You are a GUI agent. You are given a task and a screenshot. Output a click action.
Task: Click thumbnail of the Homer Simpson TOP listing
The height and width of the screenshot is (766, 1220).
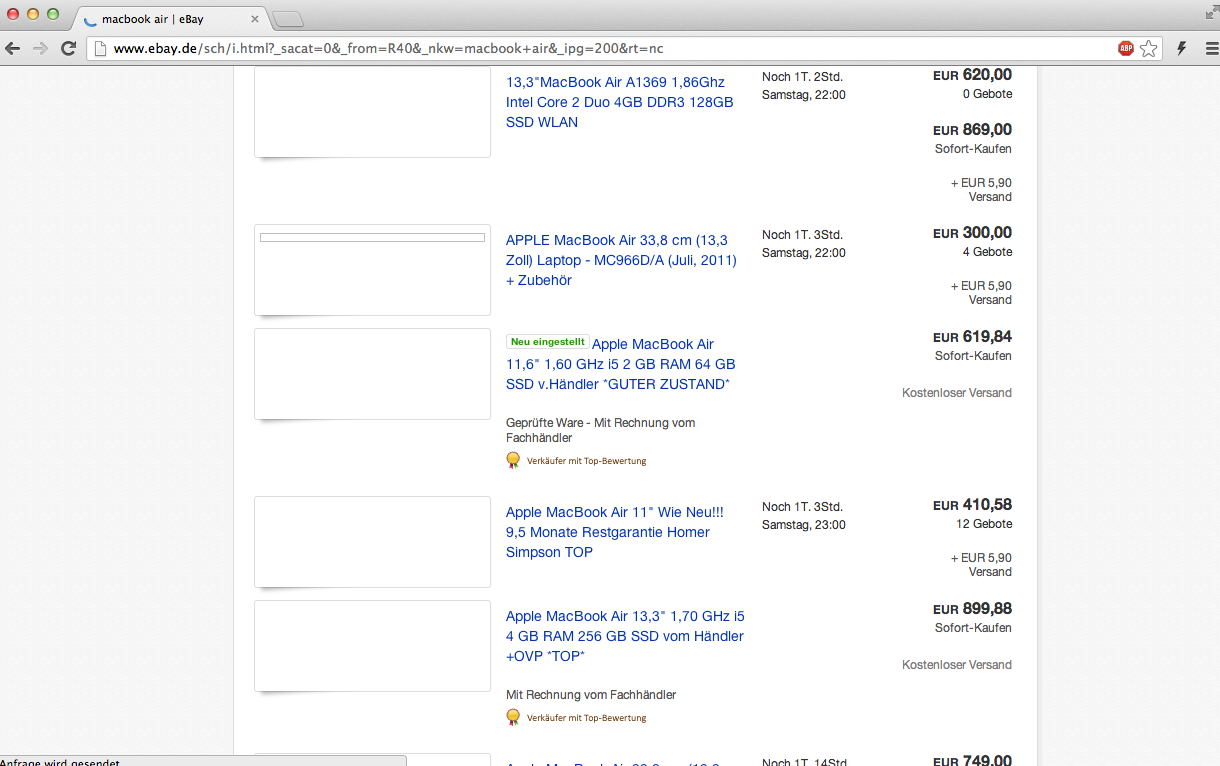[372, 542]
